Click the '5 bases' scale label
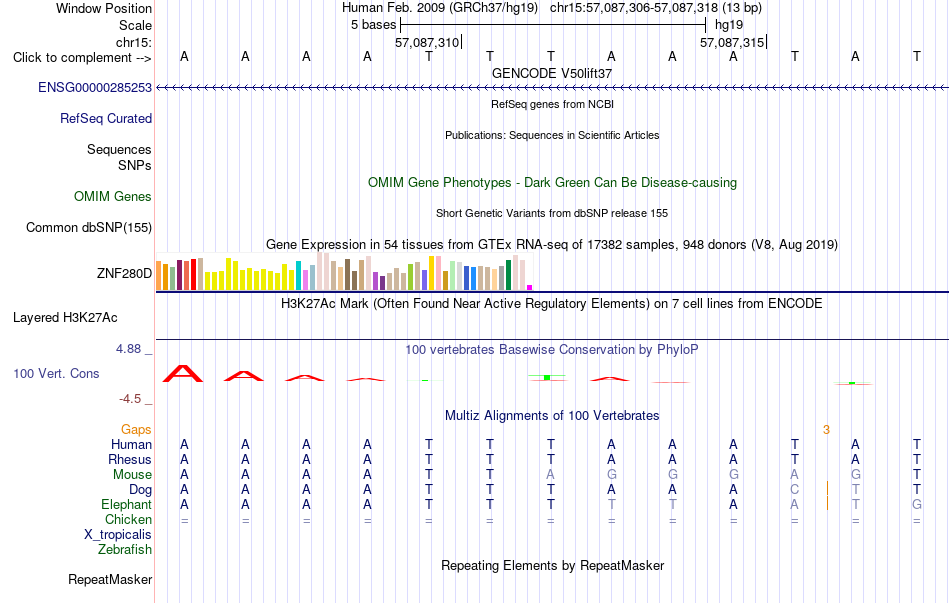950x603 pixels. click(373, 25)
